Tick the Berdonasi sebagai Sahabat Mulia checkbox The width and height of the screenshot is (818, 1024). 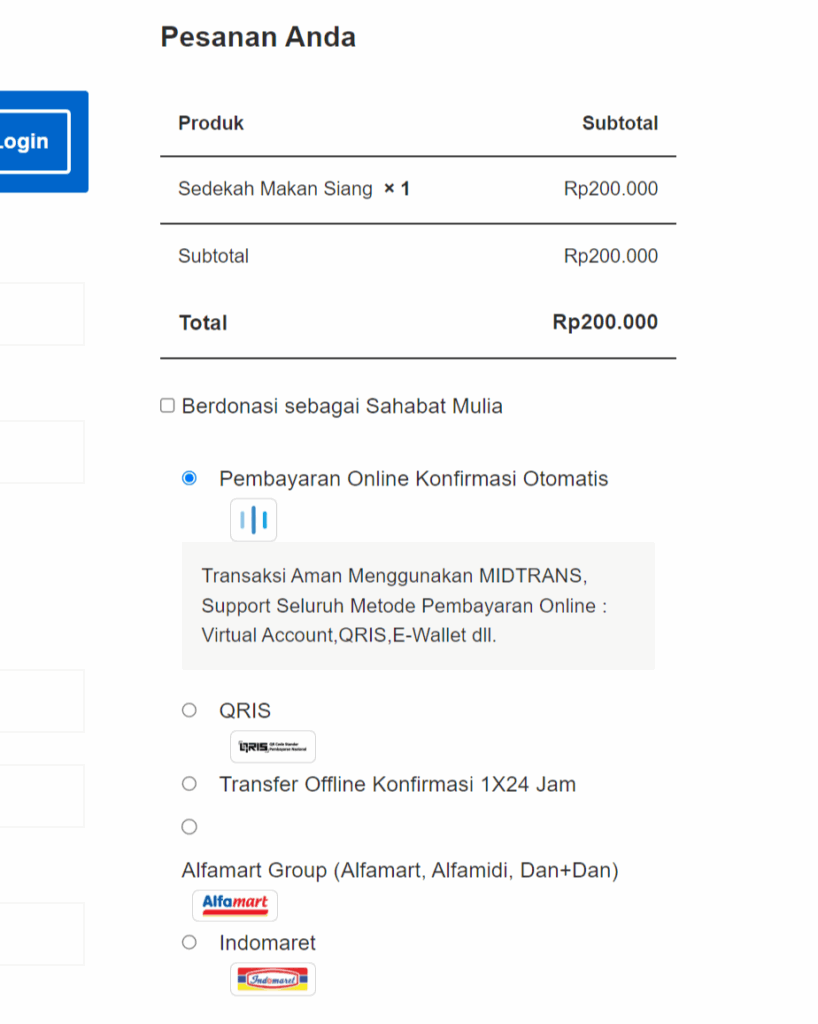click(x=168, y=406)
